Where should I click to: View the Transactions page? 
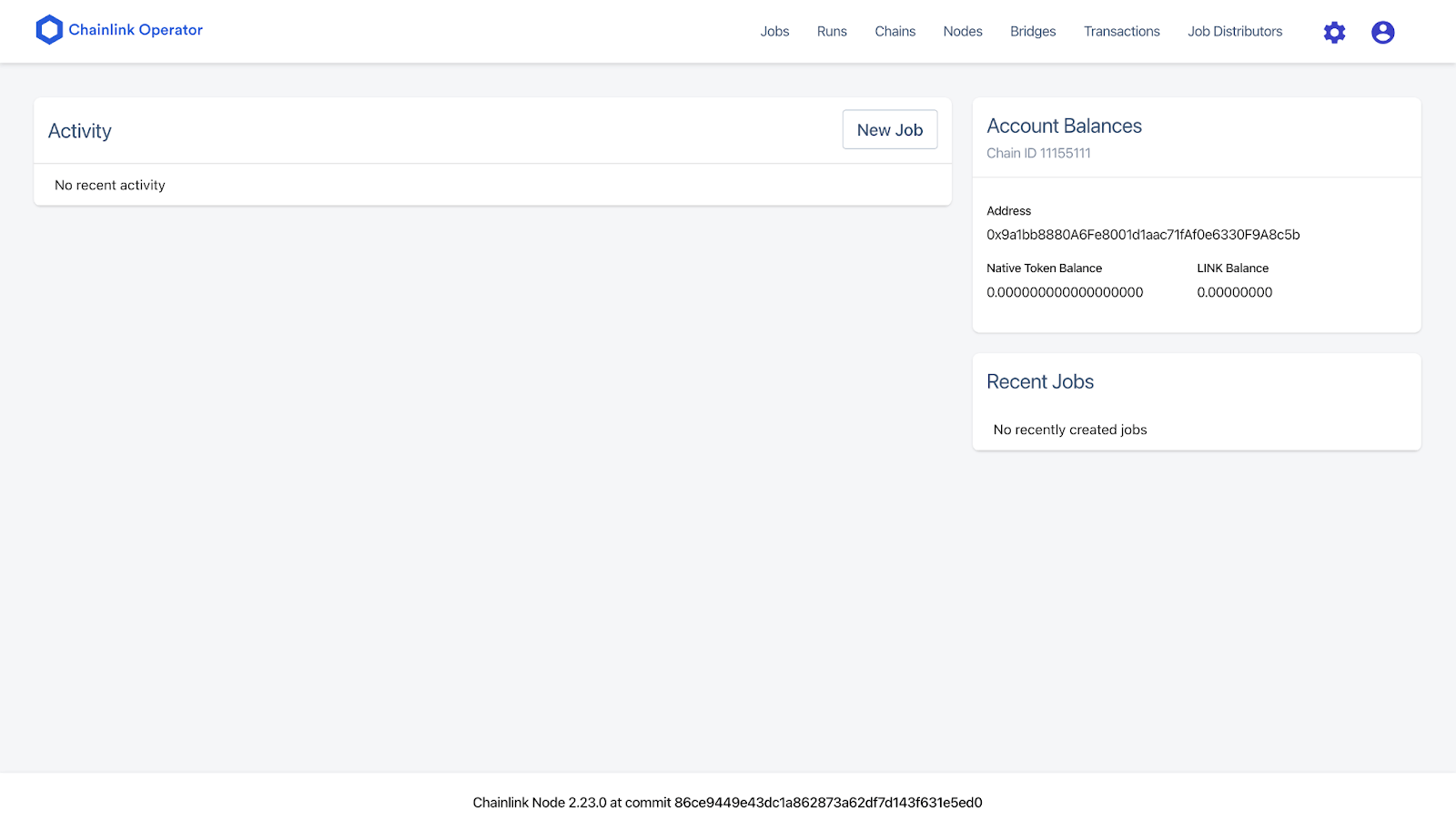click(x=1121, y=32)
